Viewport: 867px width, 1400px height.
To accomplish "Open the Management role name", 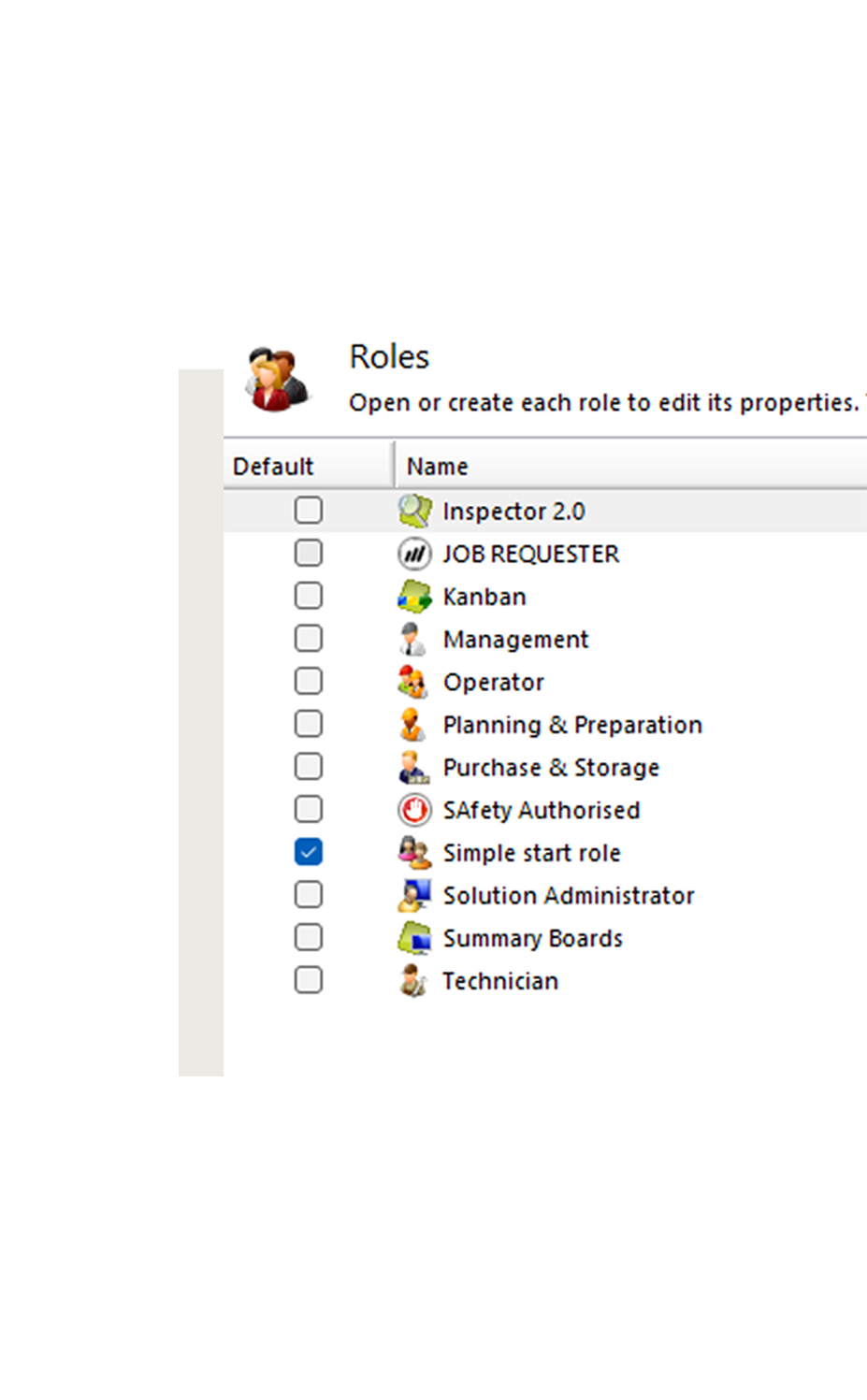I will pos(516,639).
